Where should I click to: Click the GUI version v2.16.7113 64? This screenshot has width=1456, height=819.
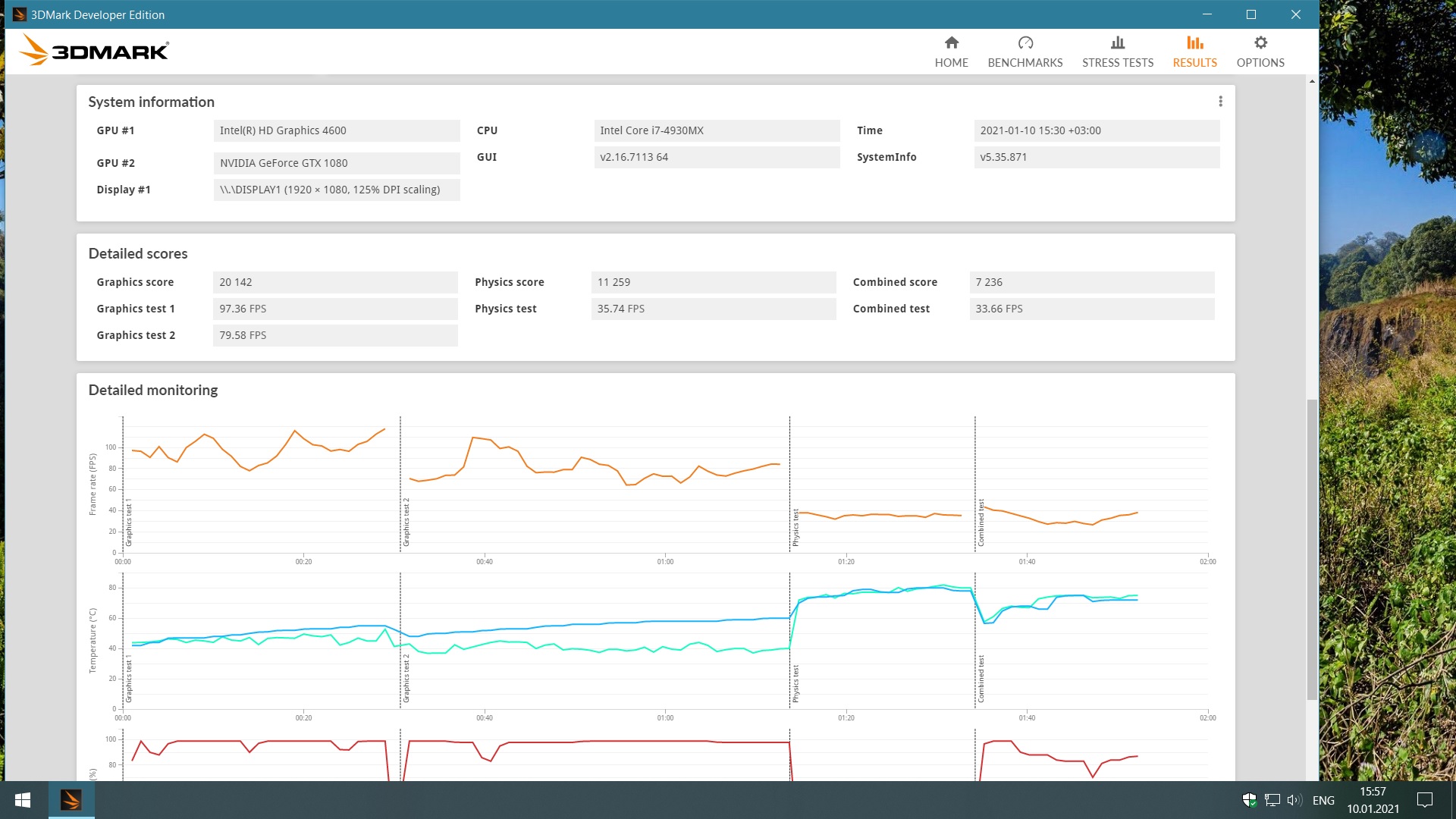pyautogui.click(x=717, y=157)
